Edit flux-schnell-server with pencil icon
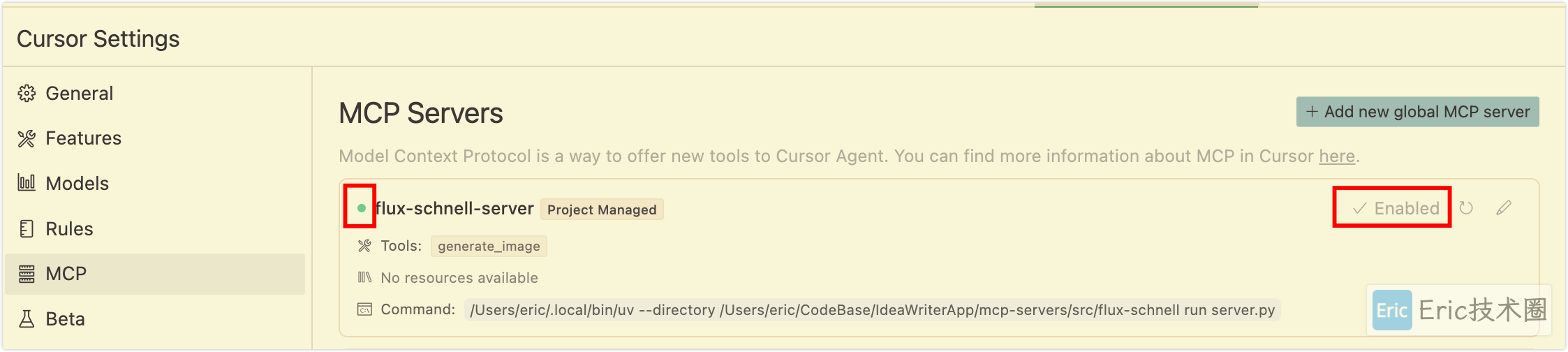The width and height of the screenshot is (1568, 352). (1504, 208)
